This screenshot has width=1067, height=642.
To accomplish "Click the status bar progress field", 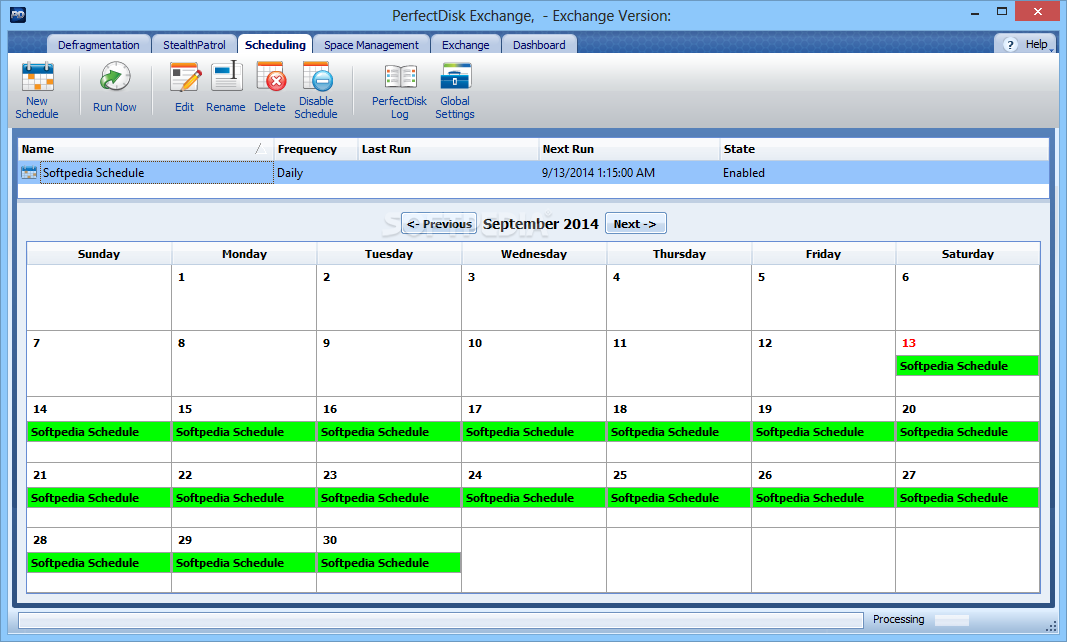I will (440, 620).
